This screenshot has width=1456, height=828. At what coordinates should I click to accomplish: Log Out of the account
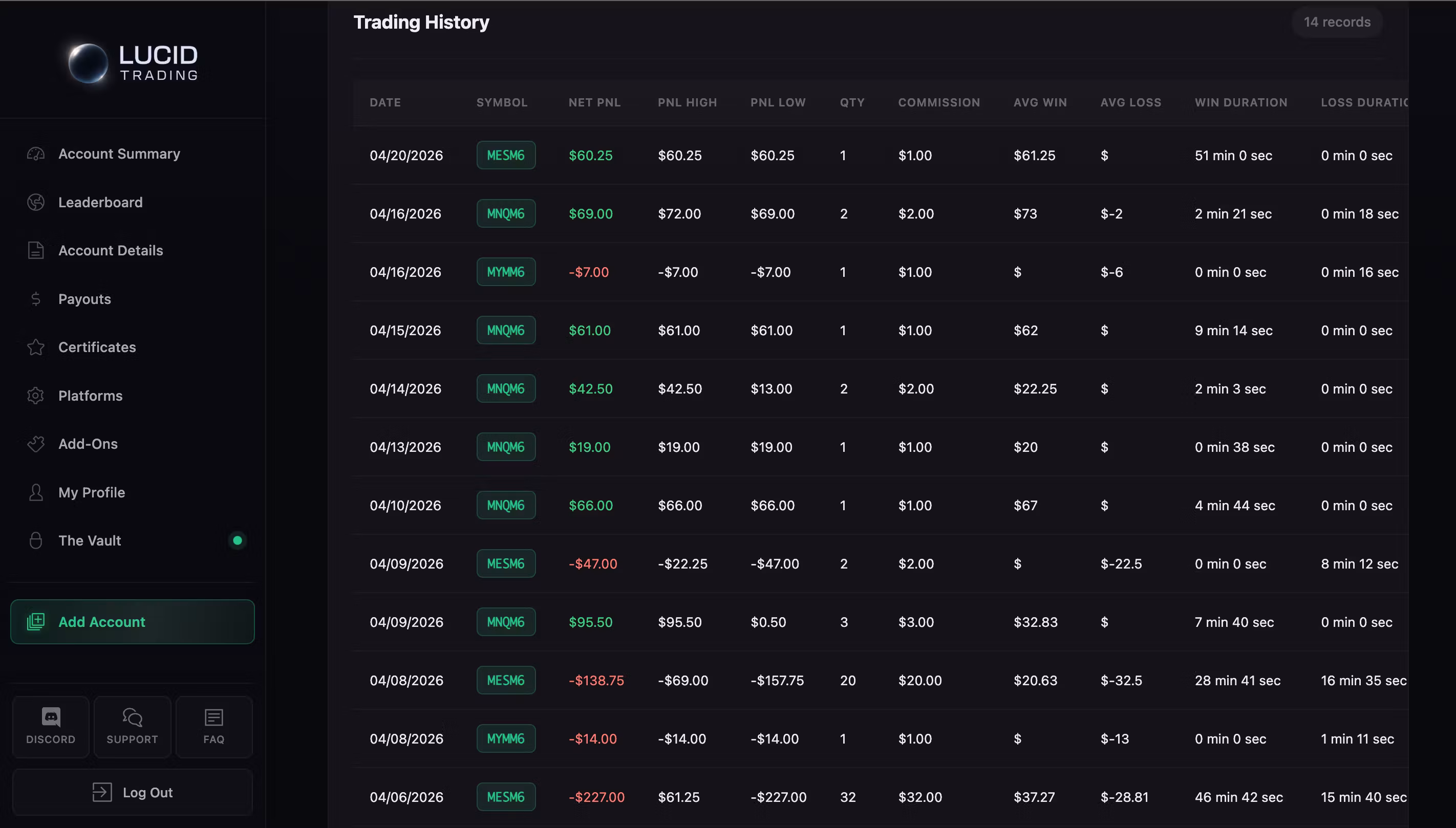click(x=133, y=792)
